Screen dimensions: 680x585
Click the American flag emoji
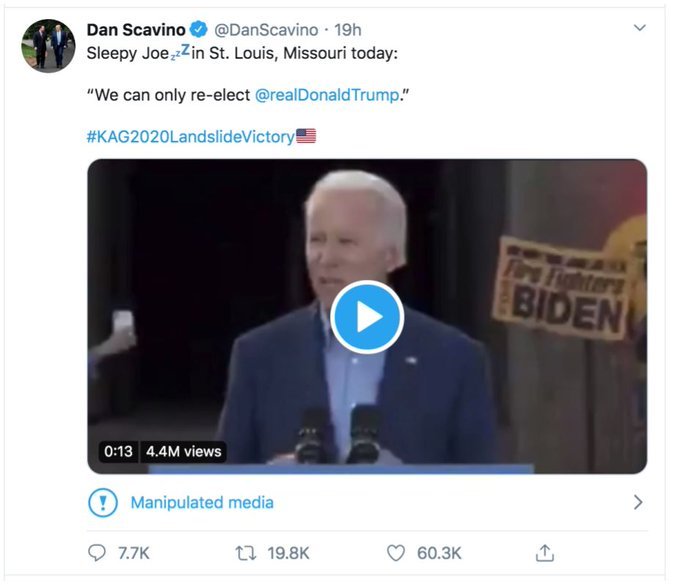point(306,136)
